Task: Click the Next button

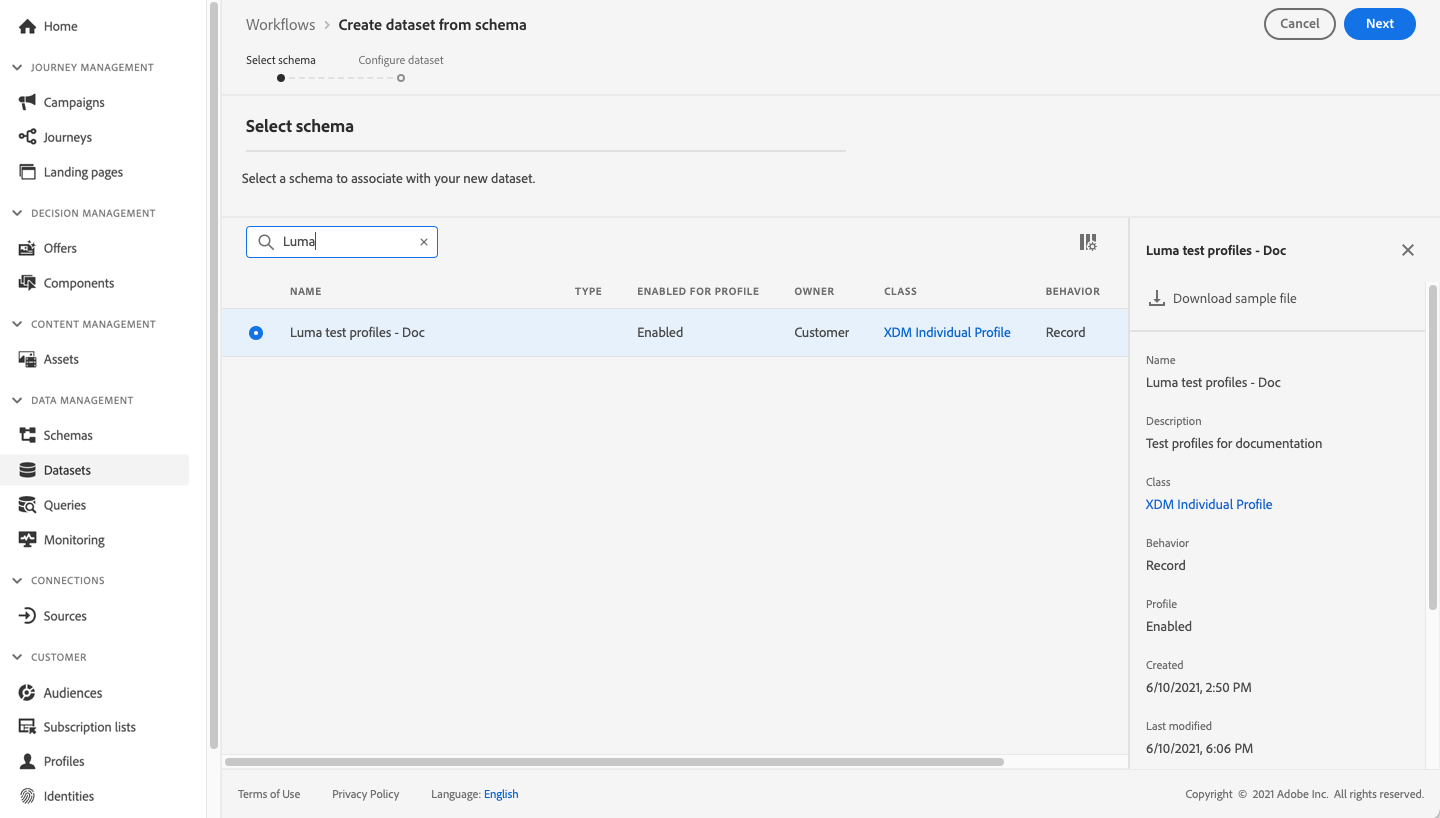Action: click(1379, 24)
